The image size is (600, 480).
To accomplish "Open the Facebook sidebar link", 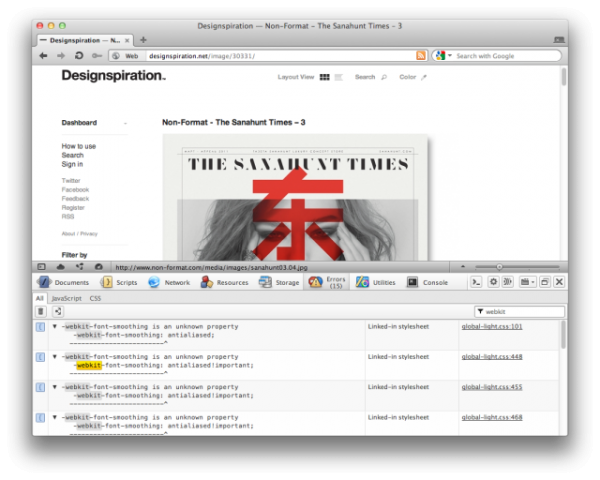I will pyautogui.click(x=75, y=190).
